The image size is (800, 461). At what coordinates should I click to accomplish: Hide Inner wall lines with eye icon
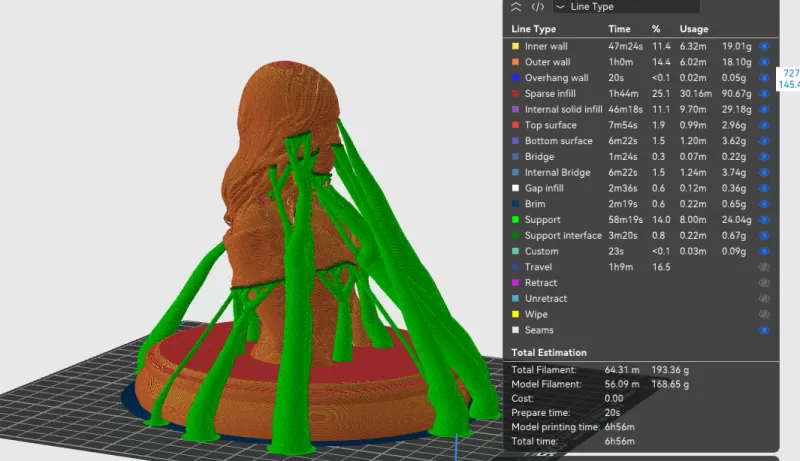pyautogui.click(x=764, y=46)
